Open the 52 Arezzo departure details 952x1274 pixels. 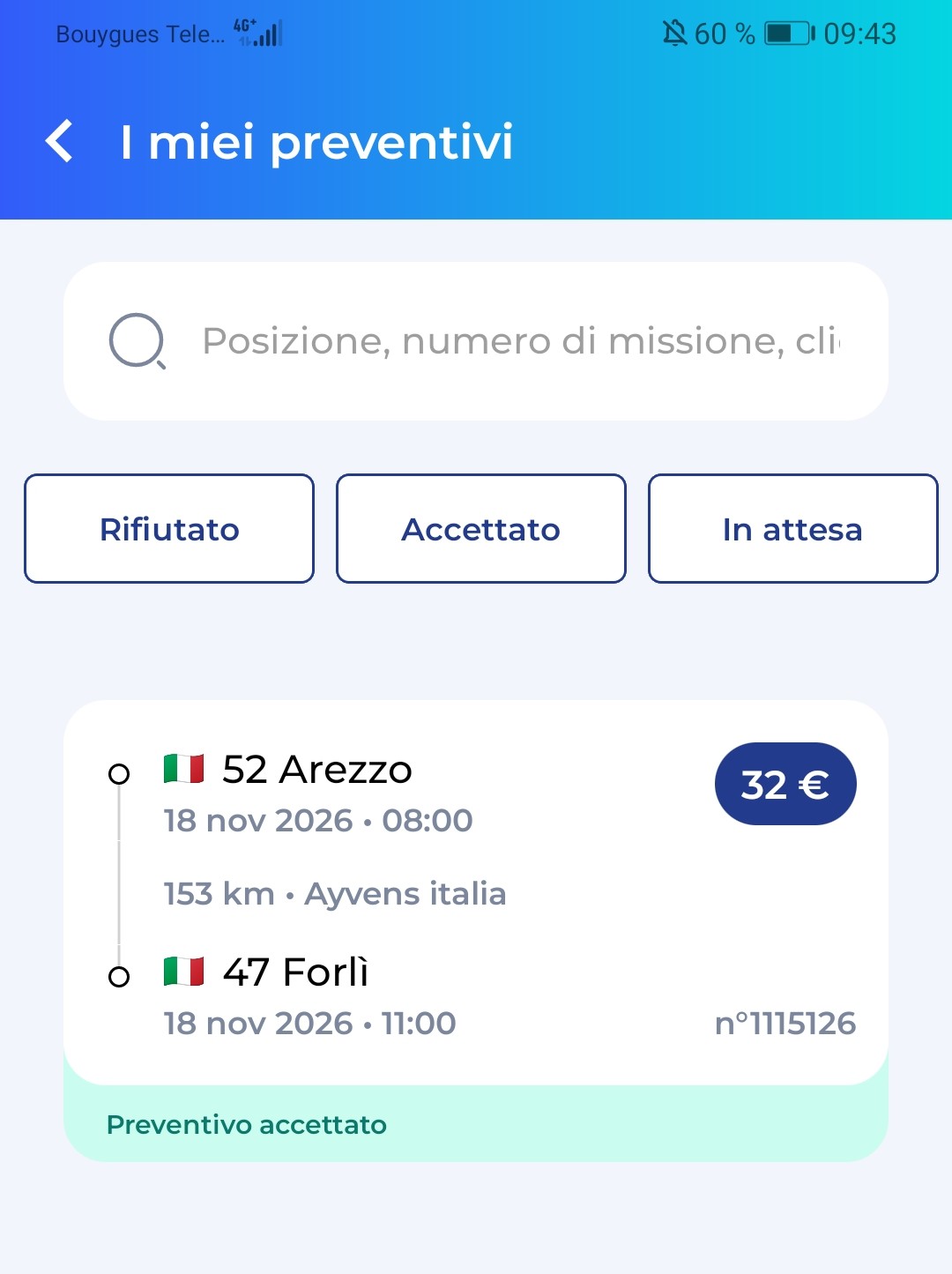point(317,770)
